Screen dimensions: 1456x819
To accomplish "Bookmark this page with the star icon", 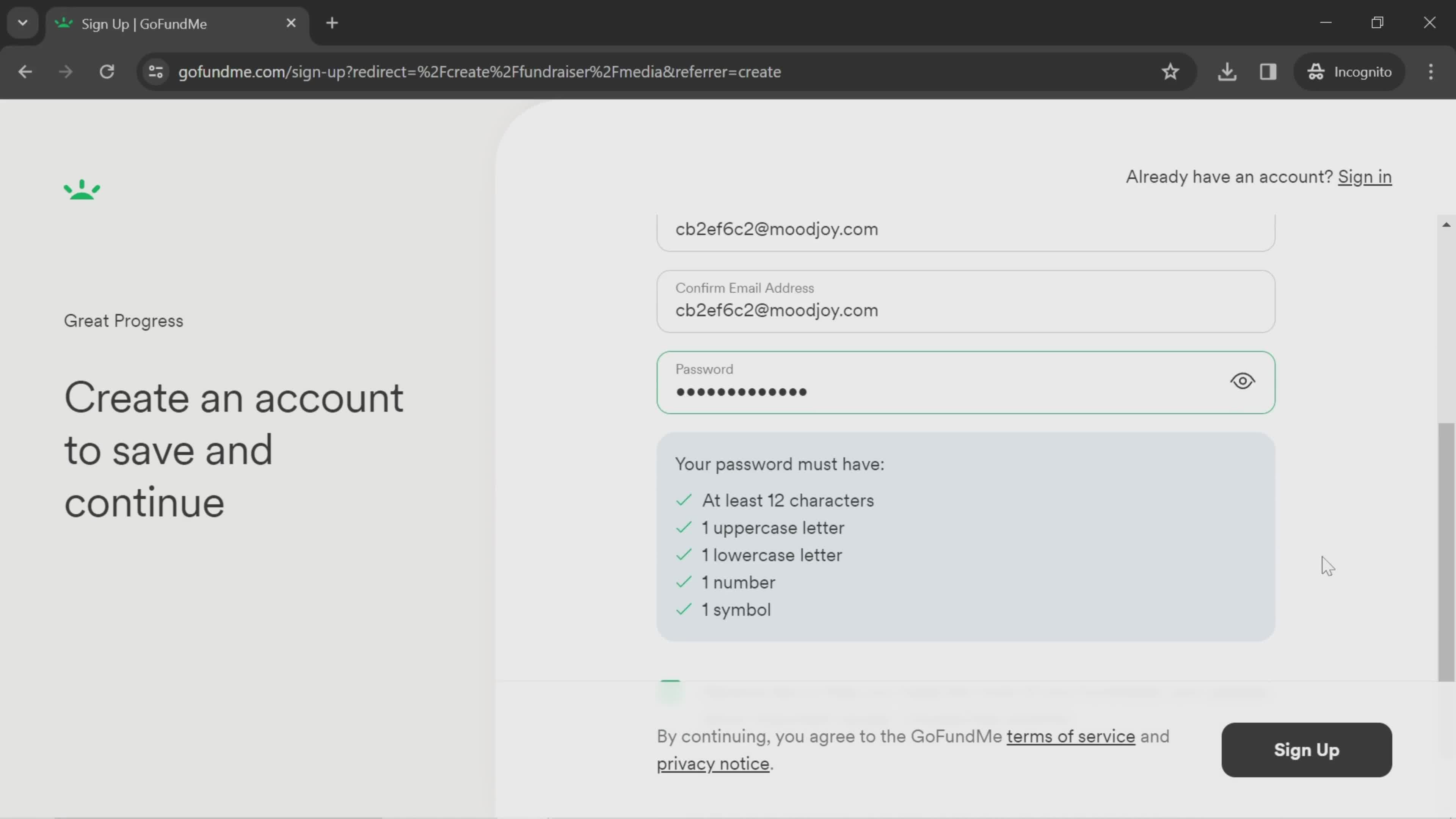I will (x=1170, y=72).
